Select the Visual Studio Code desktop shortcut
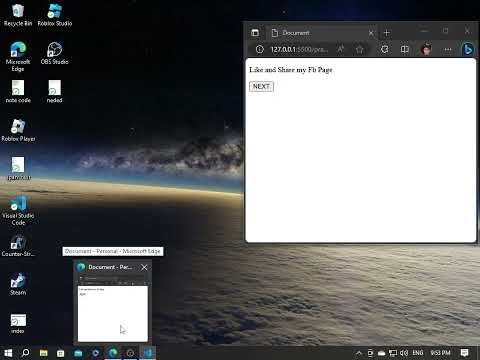The width and height of the screenshot is (480, 360). (x=18, y=210)
